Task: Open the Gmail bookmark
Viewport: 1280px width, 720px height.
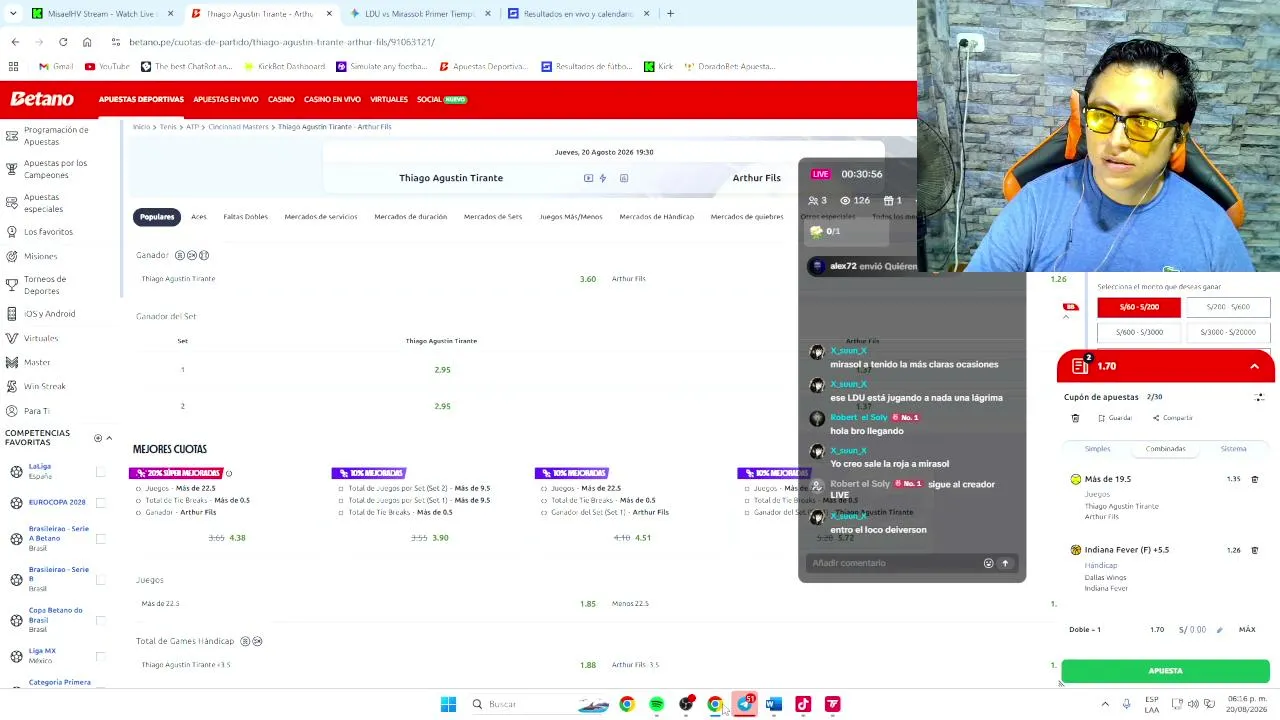Action: coord(56,66)
